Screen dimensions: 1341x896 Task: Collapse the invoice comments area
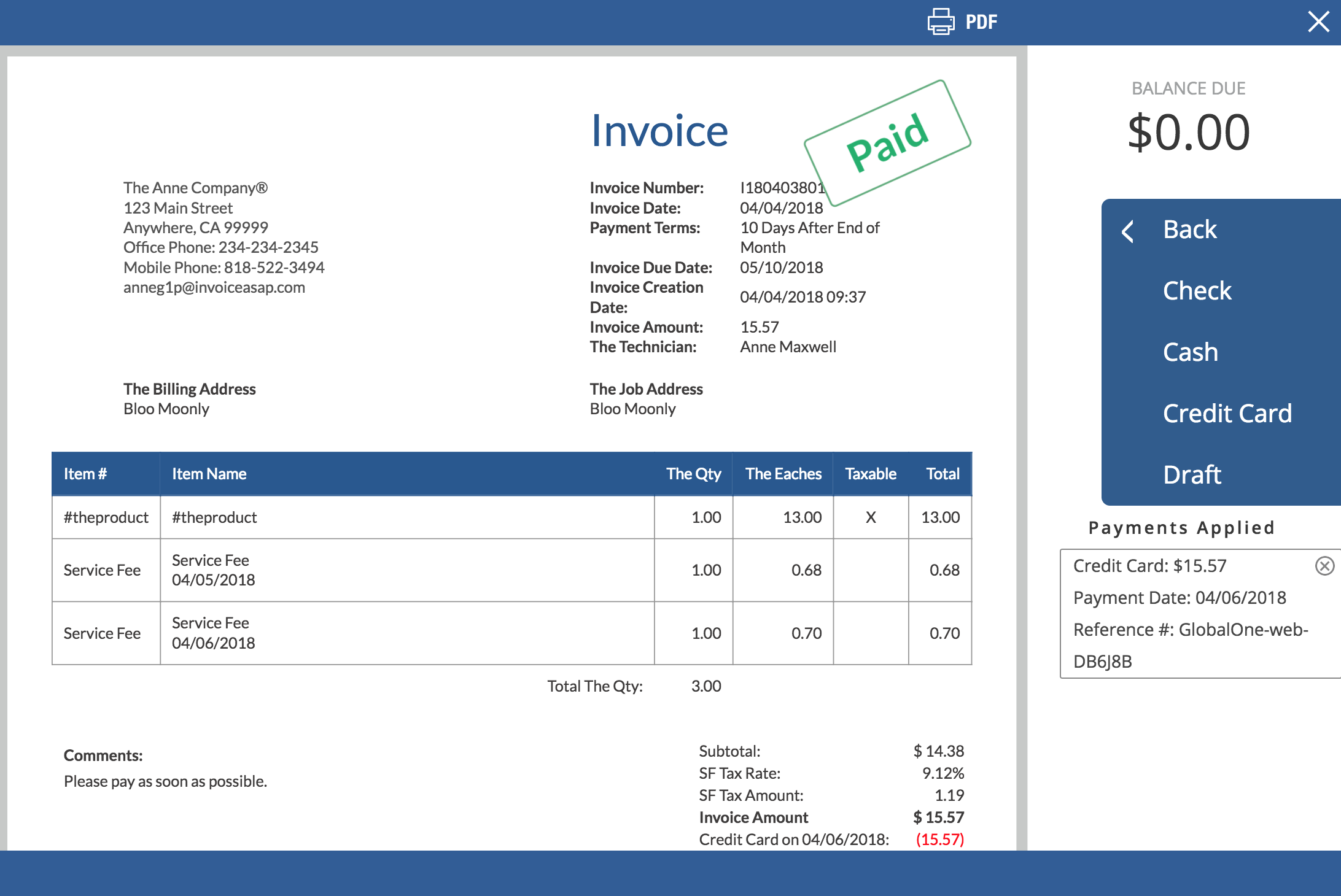[103, 755]
